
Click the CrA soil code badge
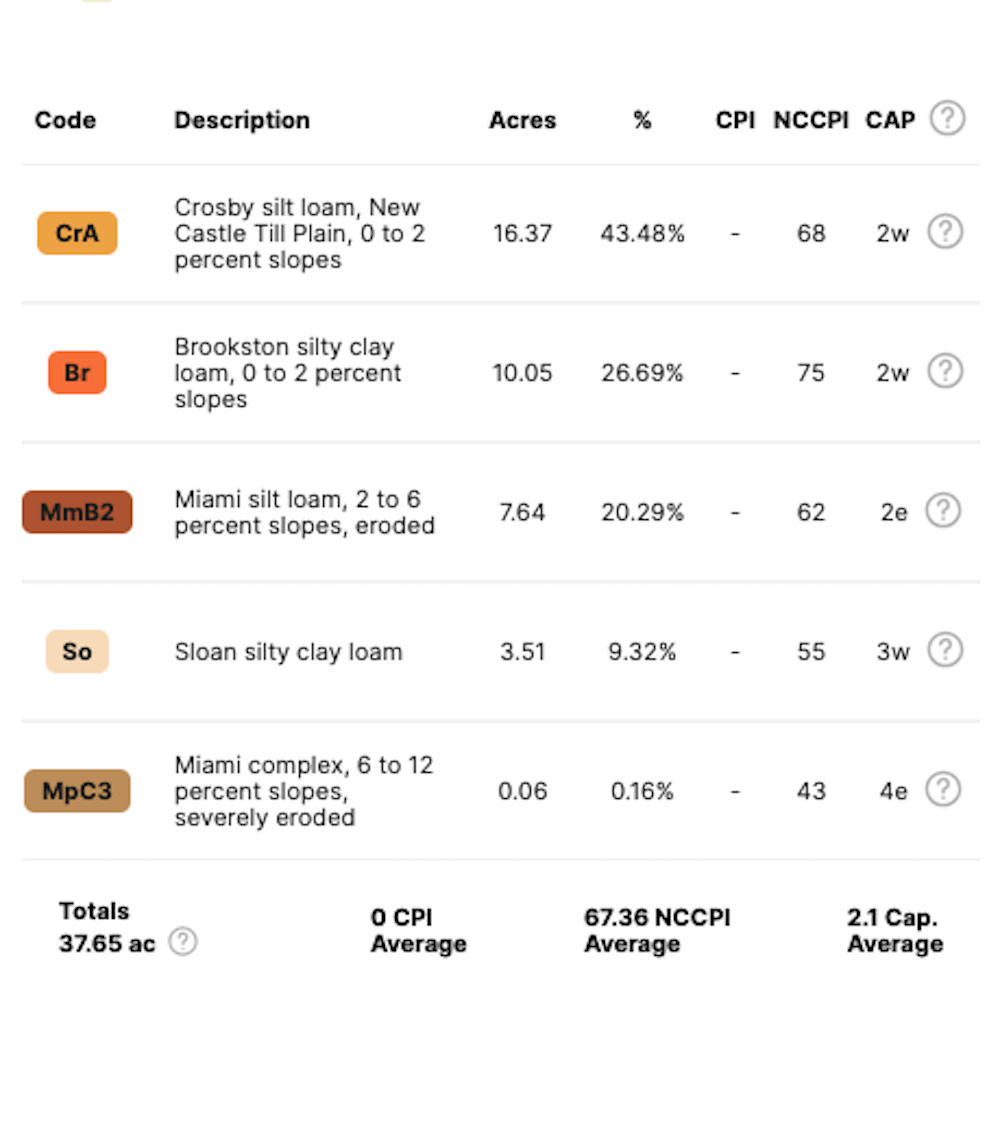77,233
